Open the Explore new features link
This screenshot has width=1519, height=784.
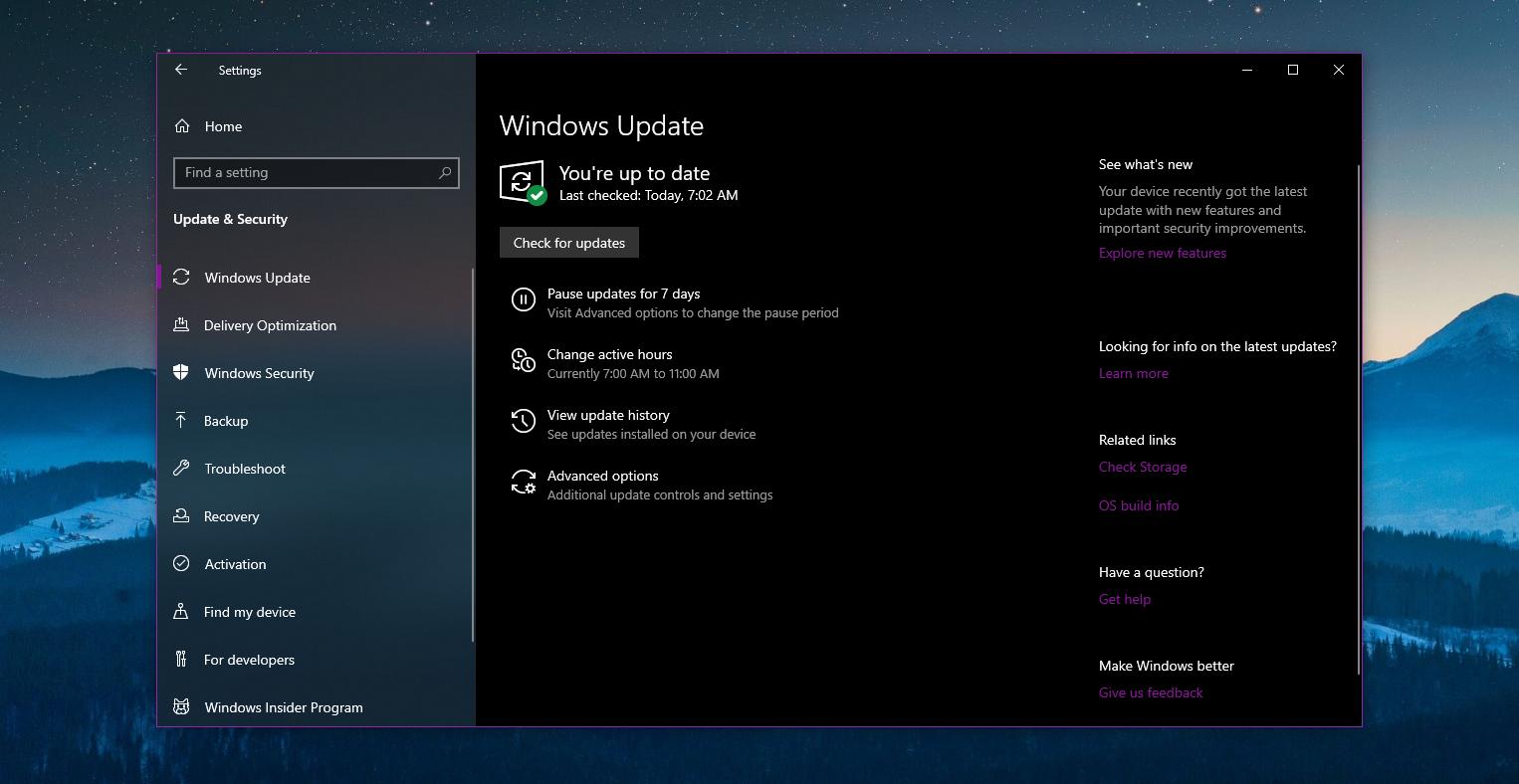[1162, 253]
